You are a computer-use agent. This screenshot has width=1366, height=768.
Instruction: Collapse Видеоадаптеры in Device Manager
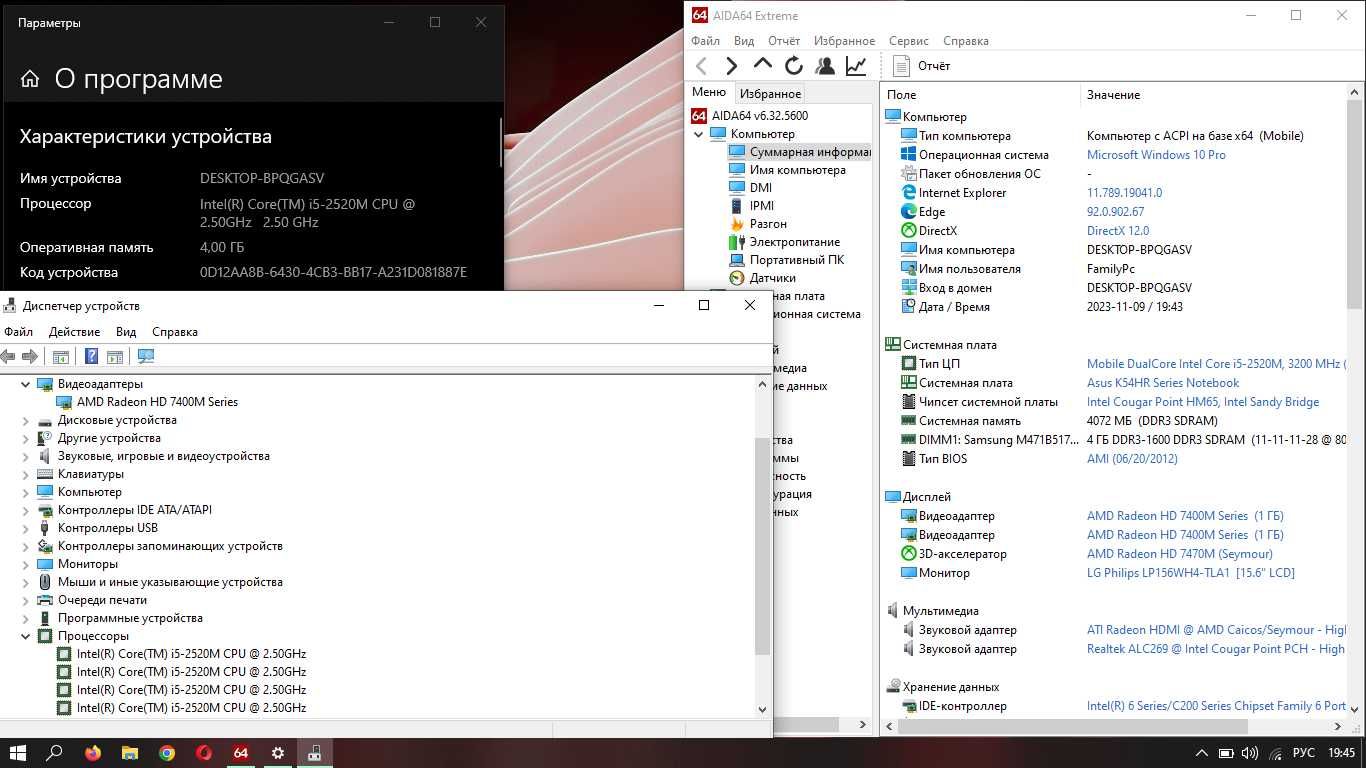pos(26,384)
